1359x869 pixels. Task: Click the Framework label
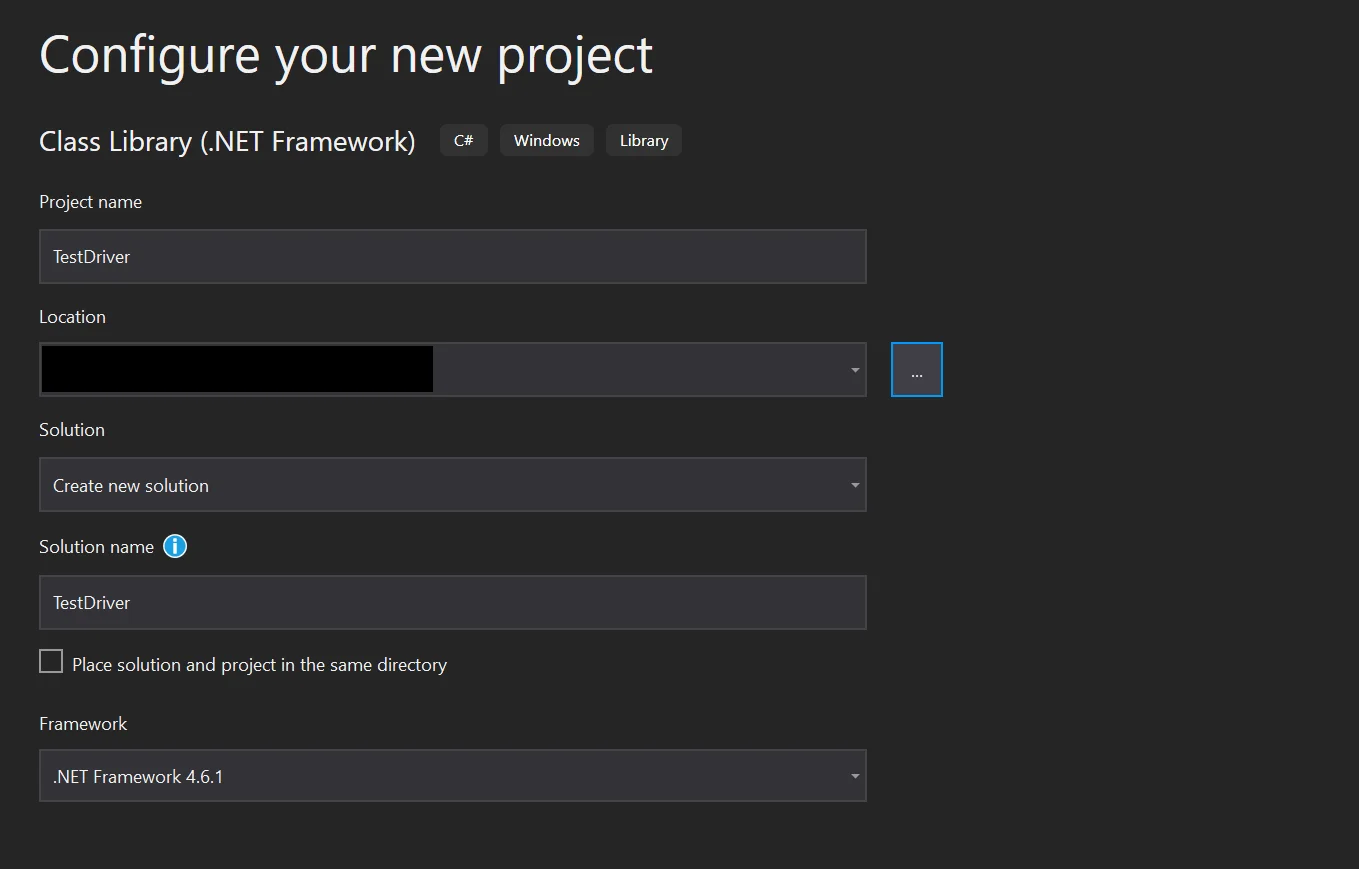(83, 724)
